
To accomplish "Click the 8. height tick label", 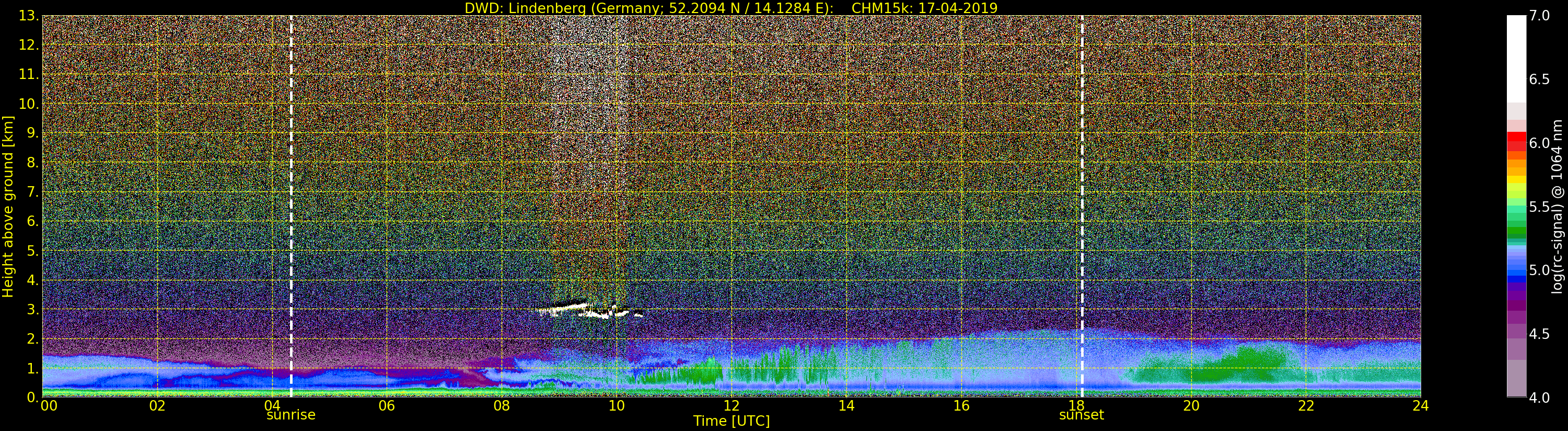I will (x=32, y=162).
